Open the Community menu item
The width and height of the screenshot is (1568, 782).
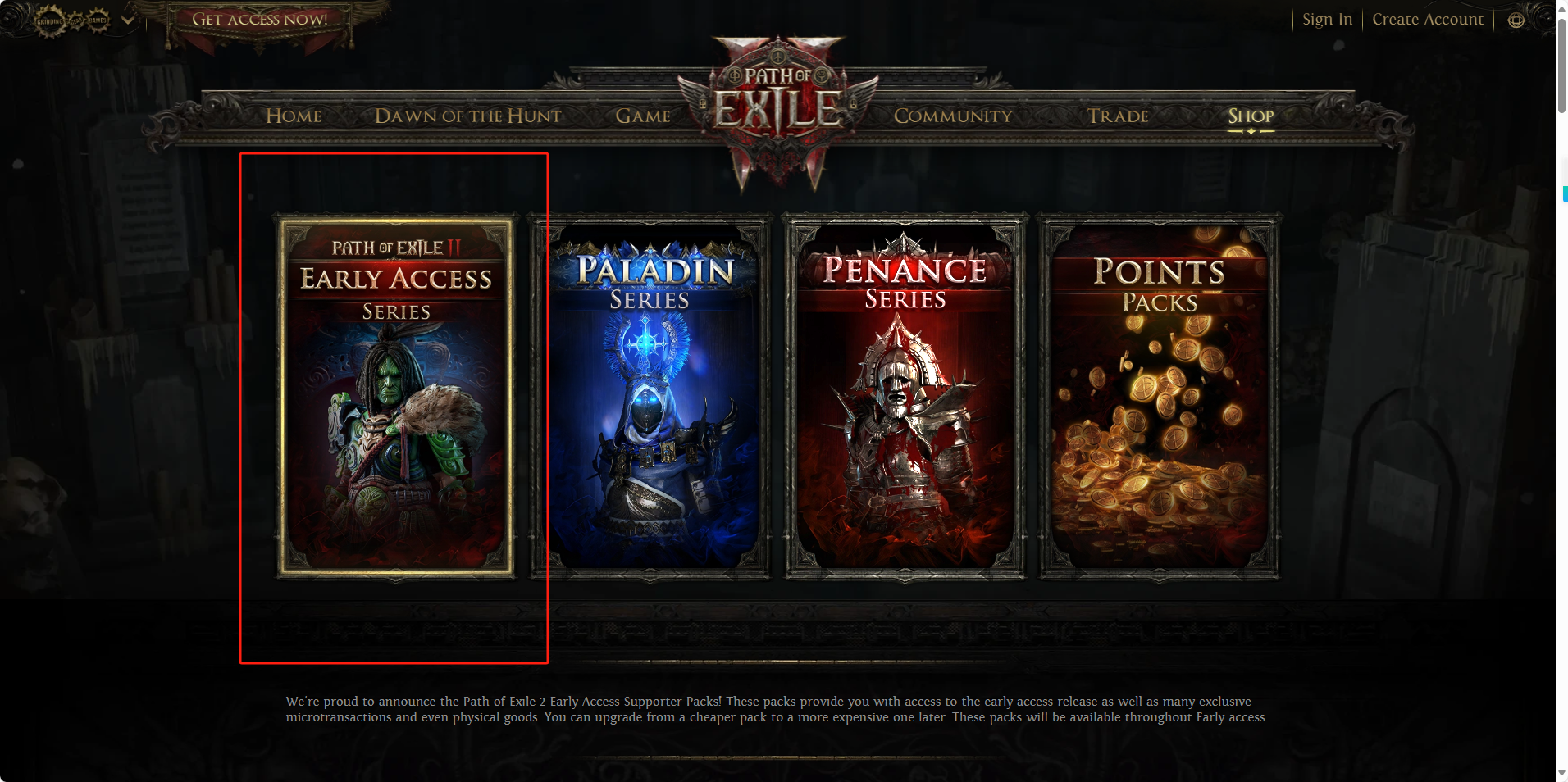(953, 116)
